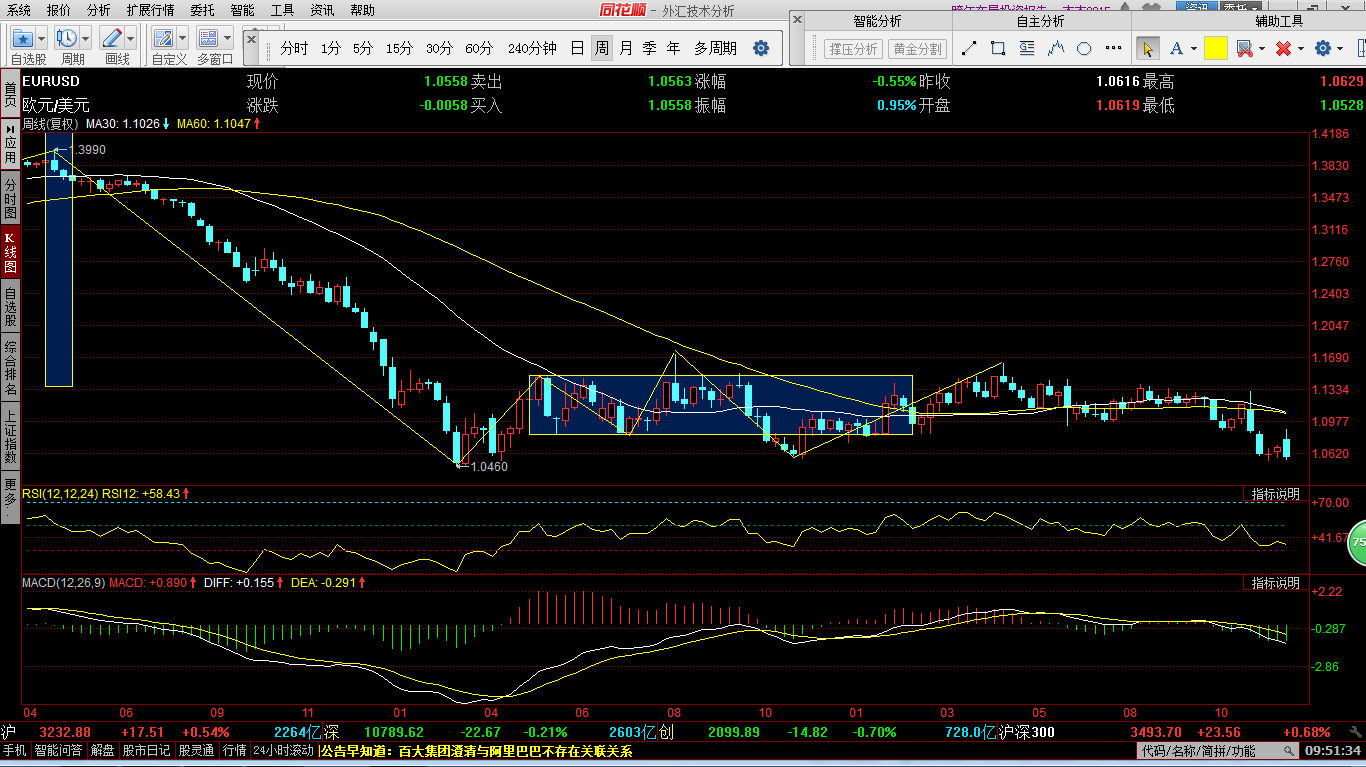This screenshot has width=1366, height=767.
Task: Switch chart period to 日 daily
Action: coord(577,48)
